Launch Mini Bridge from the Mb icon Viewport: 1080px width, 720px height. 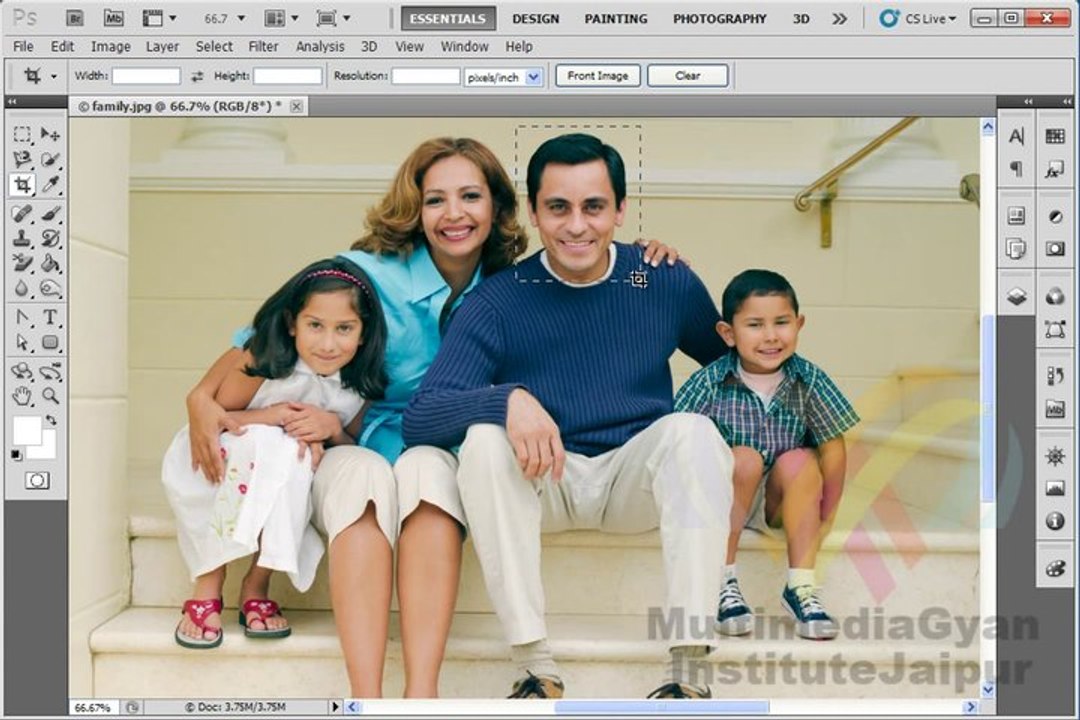pyautogui.click(x=113, y=19)
